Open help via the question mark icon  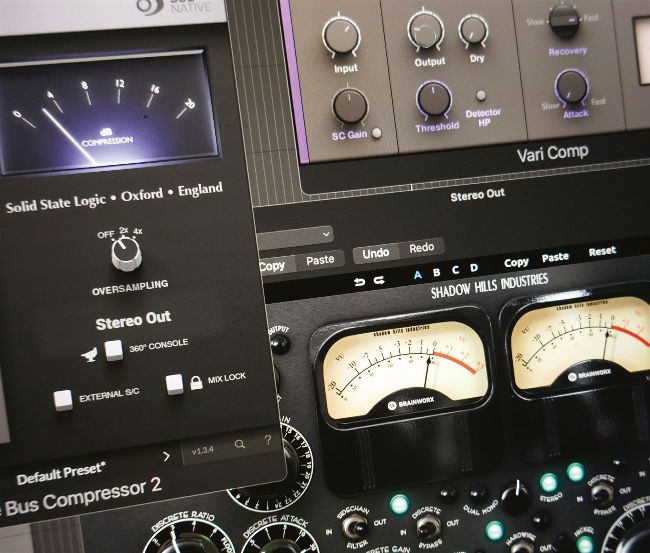(x=267, y=441)
